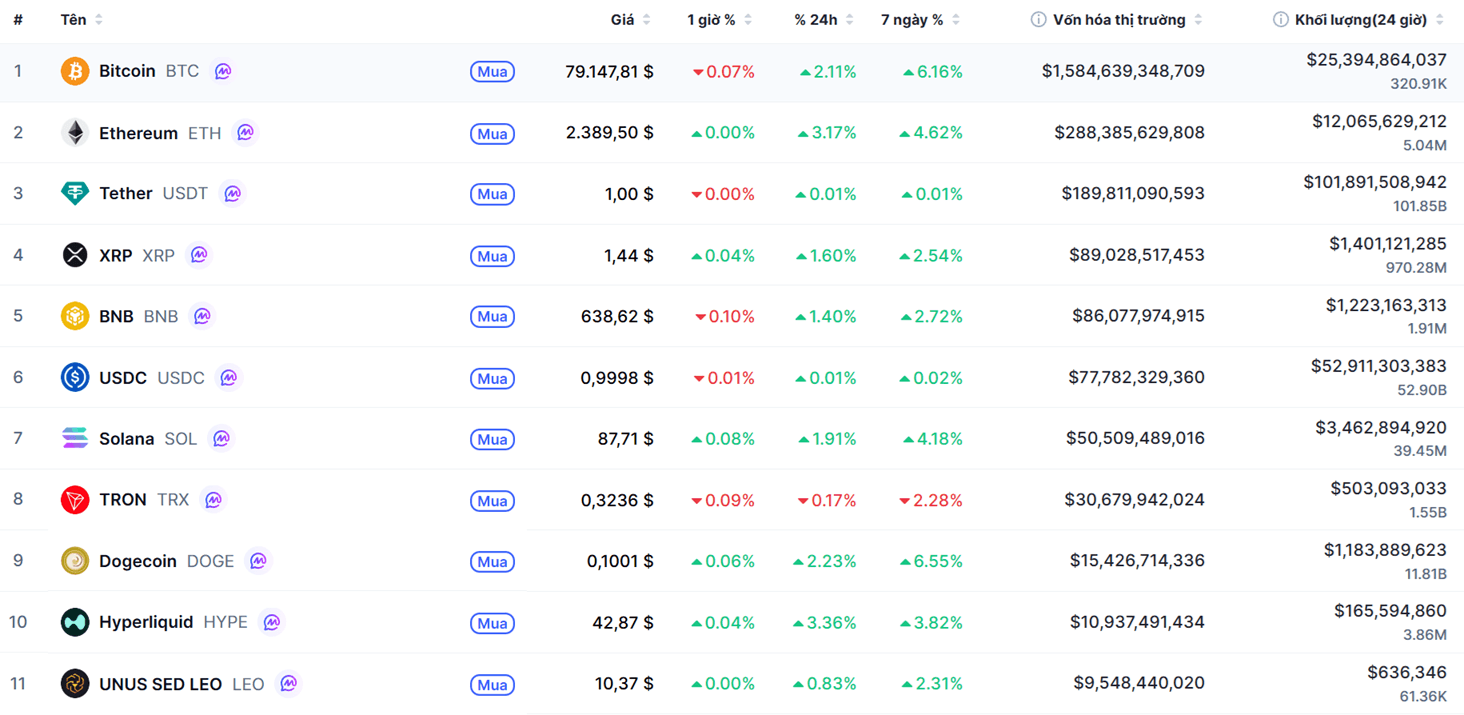
Task: Click the Tether coin logo
Action: (x=75, y=193)
